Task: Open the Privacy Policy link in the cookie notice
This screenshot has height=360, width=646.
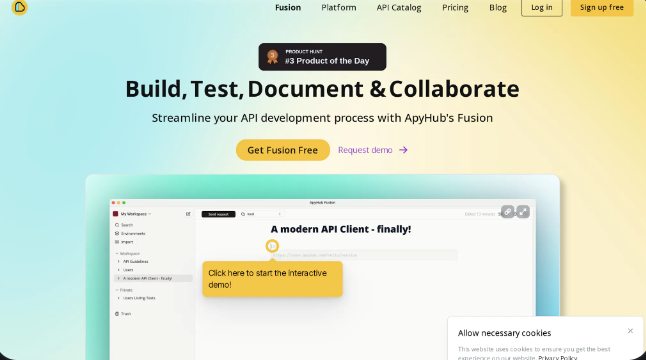Action: [557, 358]
